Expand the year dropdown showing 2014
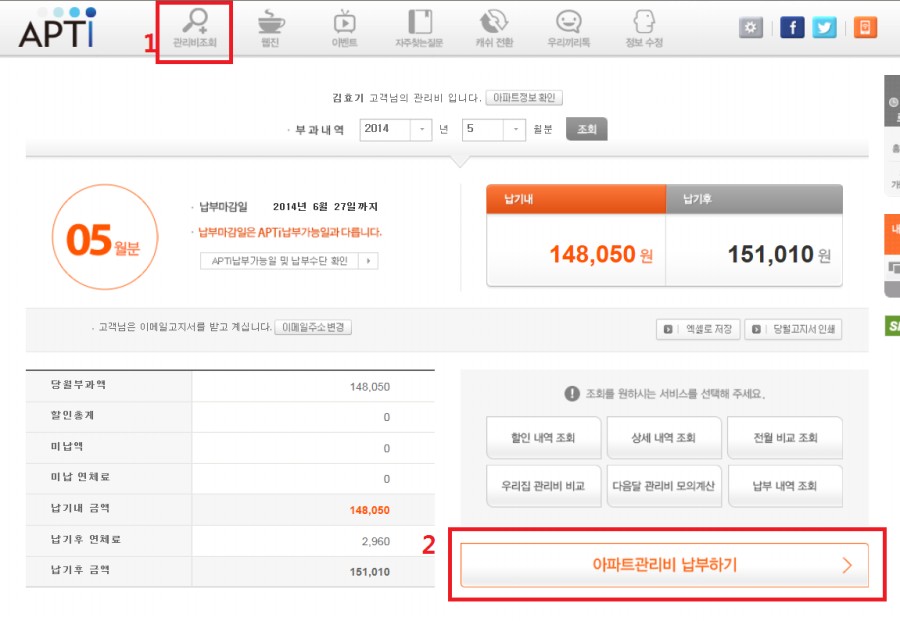The image size is (900, 621). (423, 129)
